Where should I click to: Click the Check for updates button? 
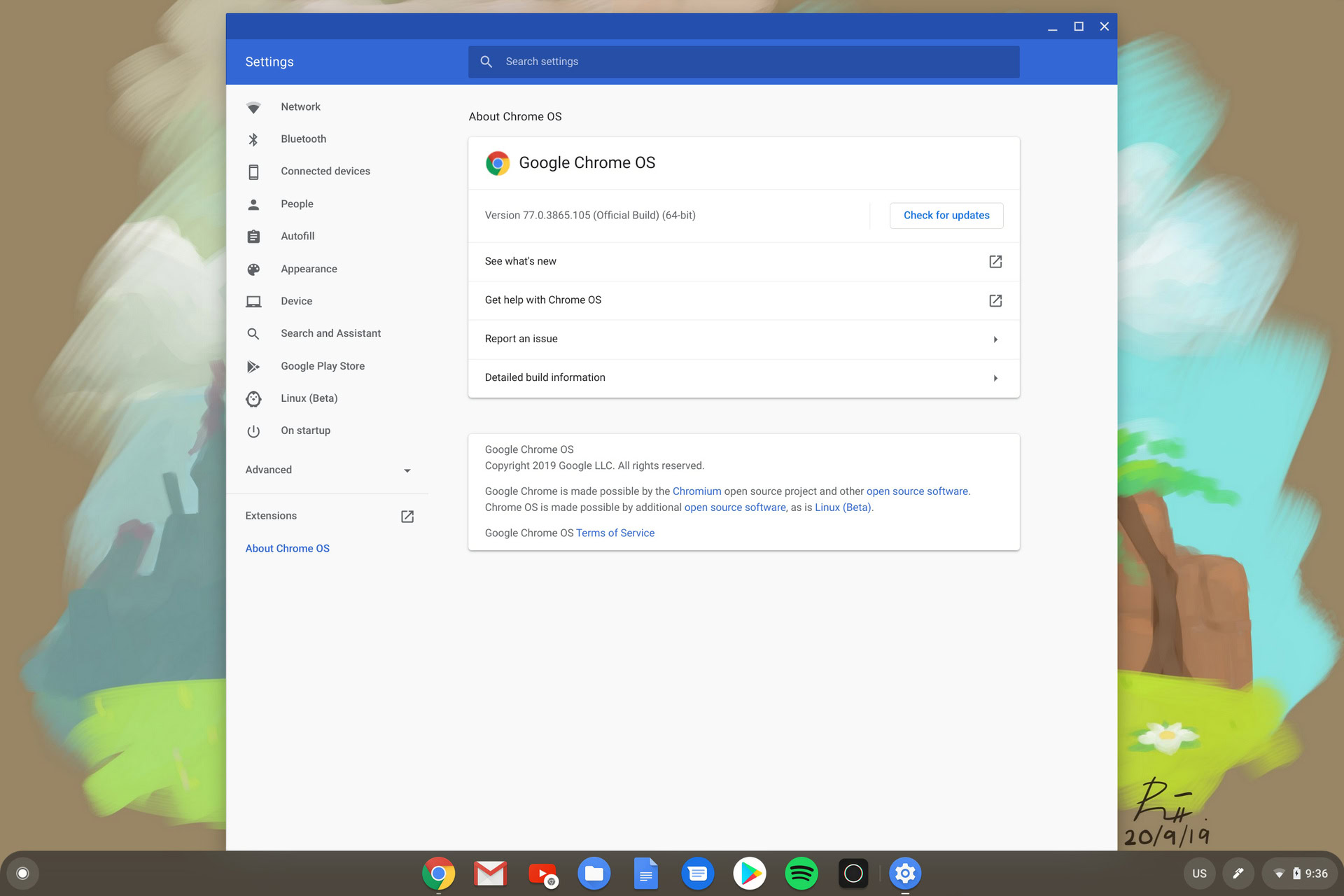pos(946,216)
